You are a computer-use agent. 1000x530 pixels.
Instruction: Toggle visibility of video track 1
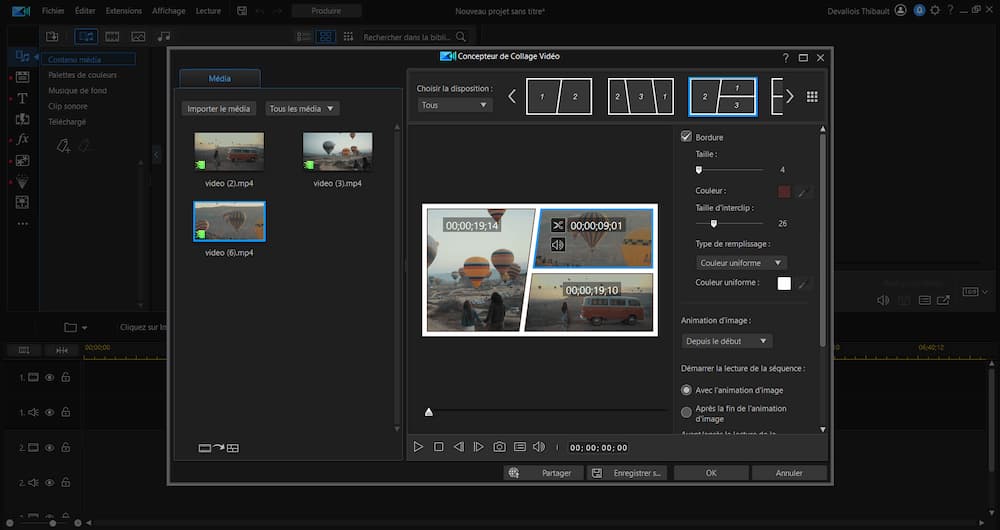(49, 378)
